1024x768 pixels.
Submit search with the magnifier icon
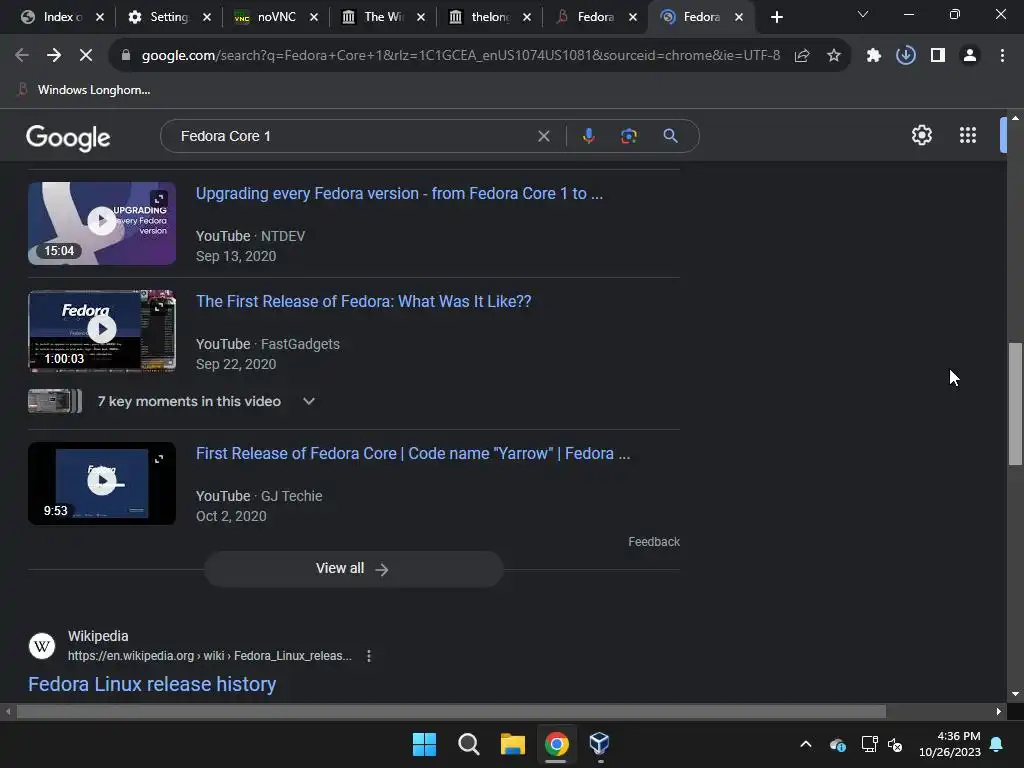[670, 136]
